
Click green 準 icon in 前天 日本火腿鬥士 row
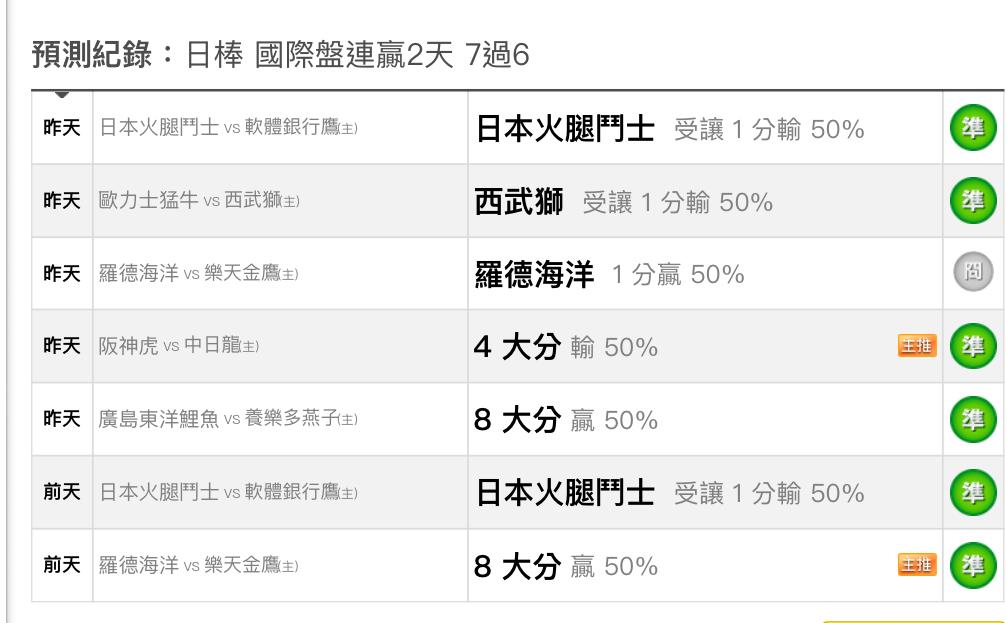973,493
